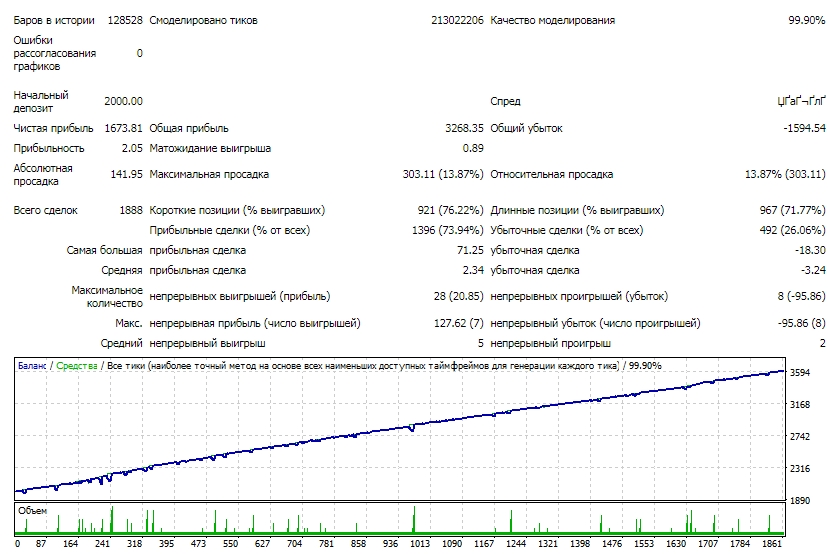The height and width of the screenshot is (554, 828).
Task: Select maximal consecutive loss -95.86 (8)
Action: [x=801, y=323]
